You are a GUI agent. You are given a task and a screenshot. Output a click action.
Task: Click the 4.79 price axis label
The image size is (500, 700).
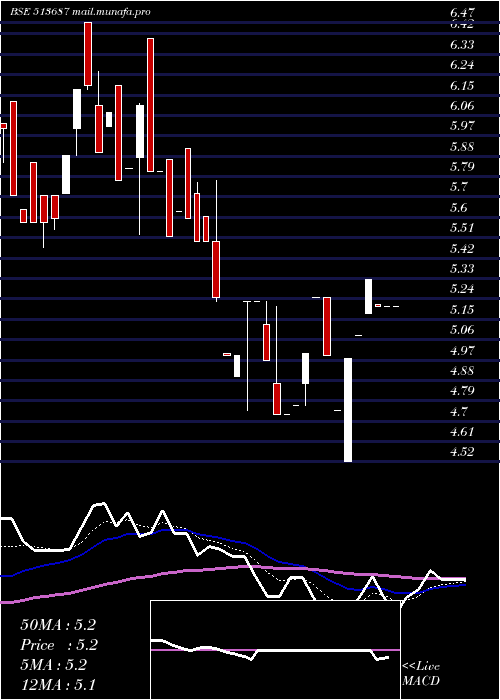462,391
